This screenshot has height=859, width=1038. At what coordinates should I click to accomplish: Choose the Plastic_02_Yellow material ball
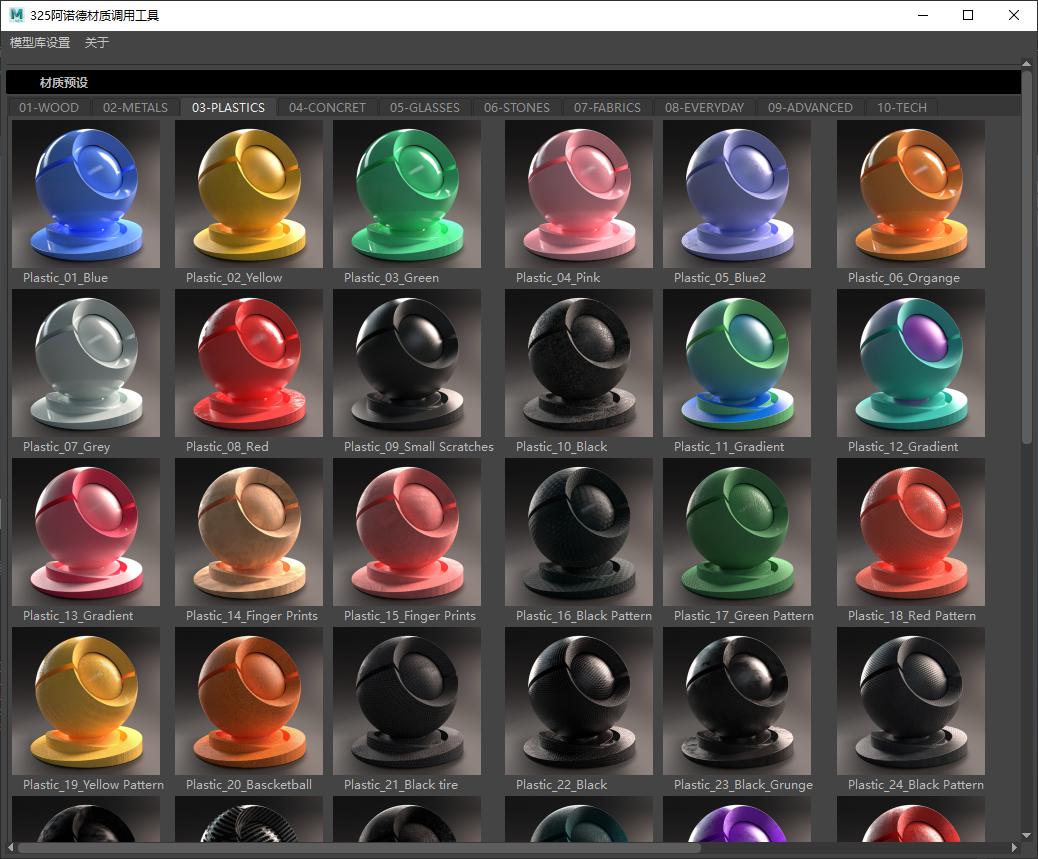click(249, 194)
